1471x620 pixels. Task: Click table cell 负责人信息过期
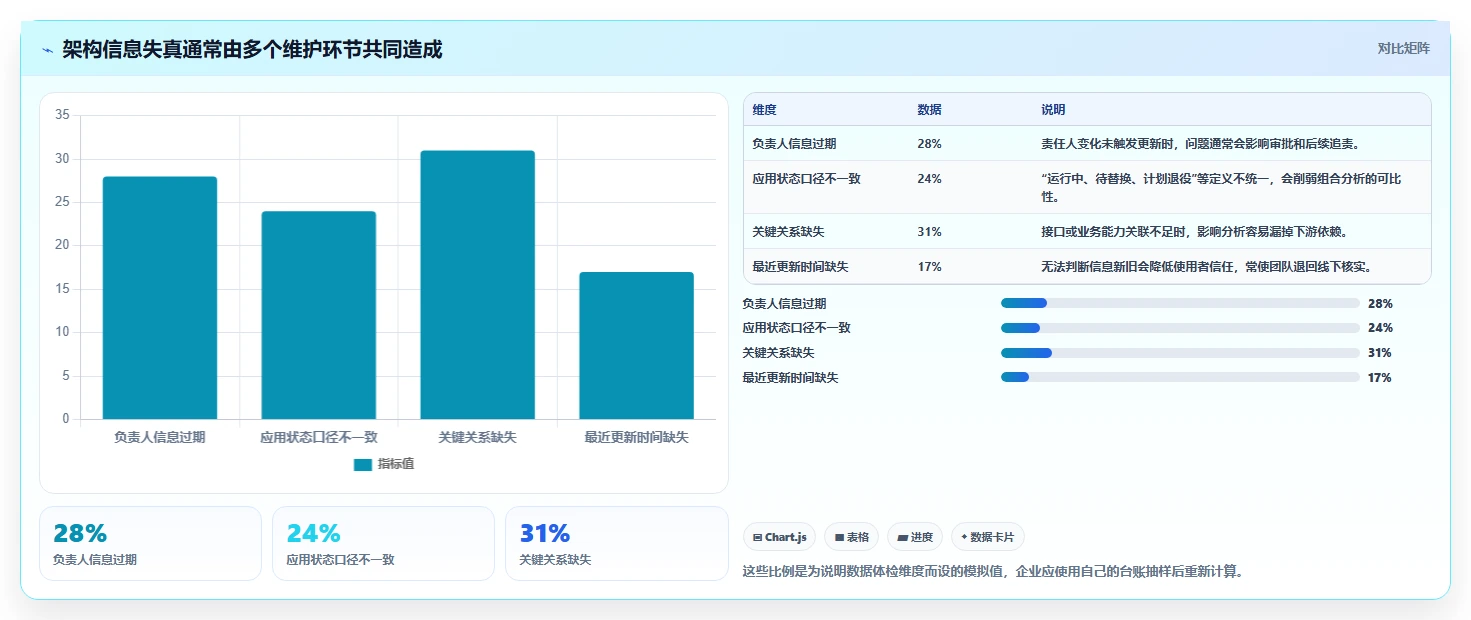click(794, 144)
